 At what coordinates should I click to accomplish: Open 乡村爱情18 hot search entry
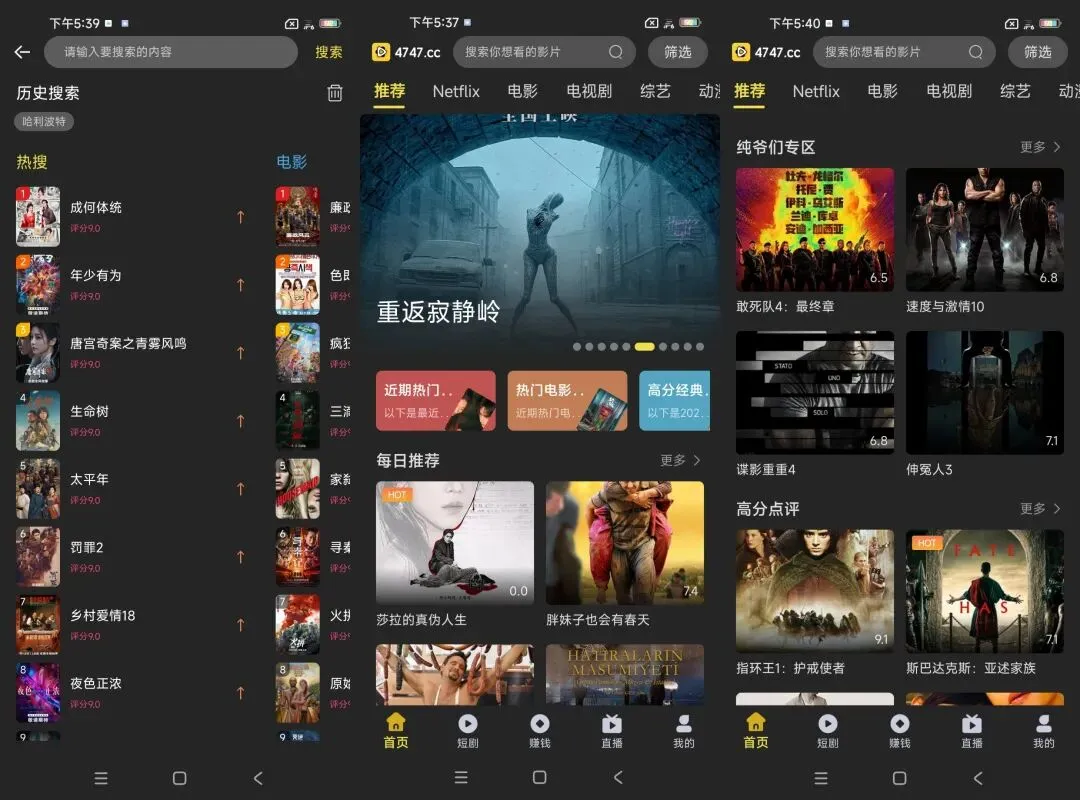point(131,624)
